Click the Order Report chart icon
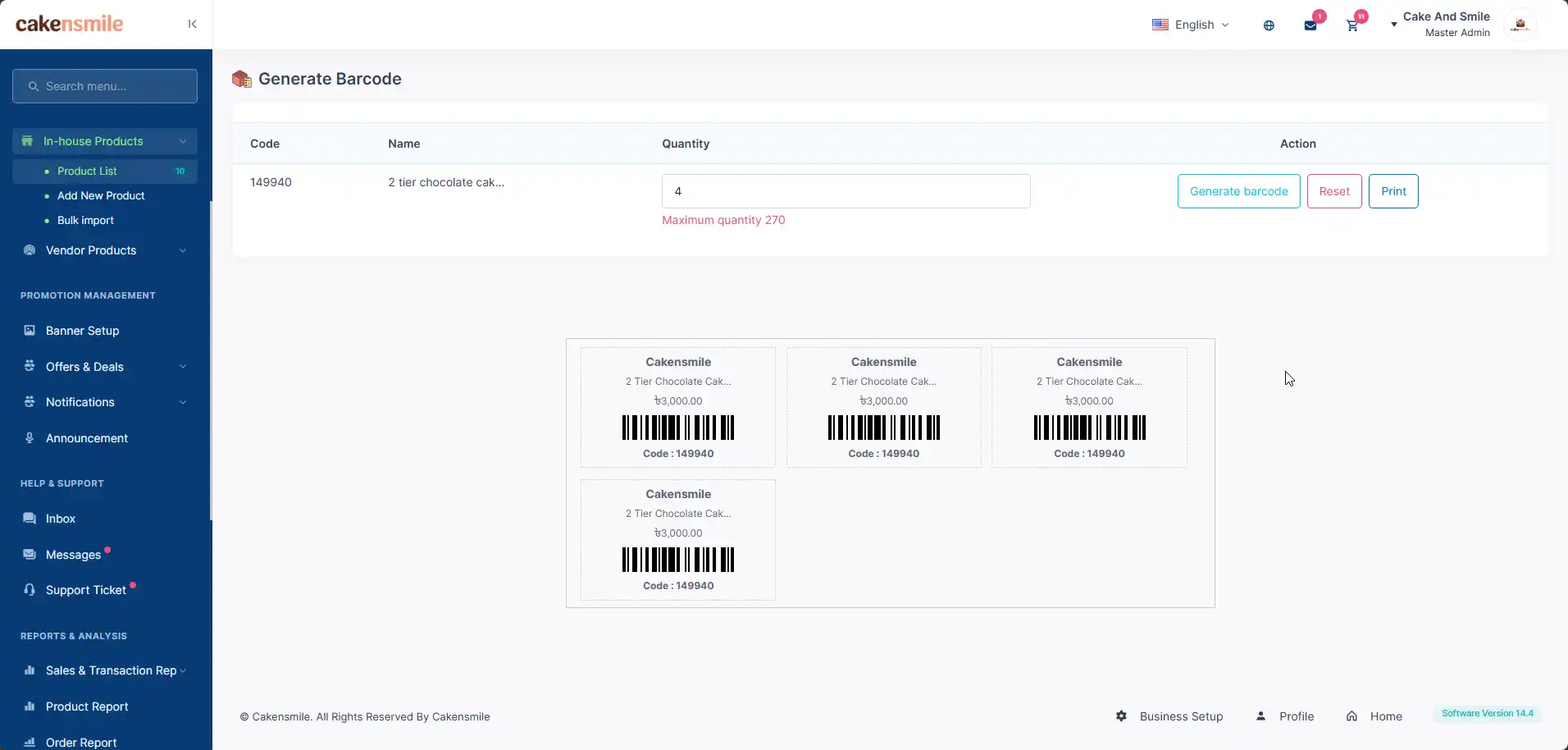Image resolution: width=1568 pixels, height=750 pixels. tap(30, 743)
